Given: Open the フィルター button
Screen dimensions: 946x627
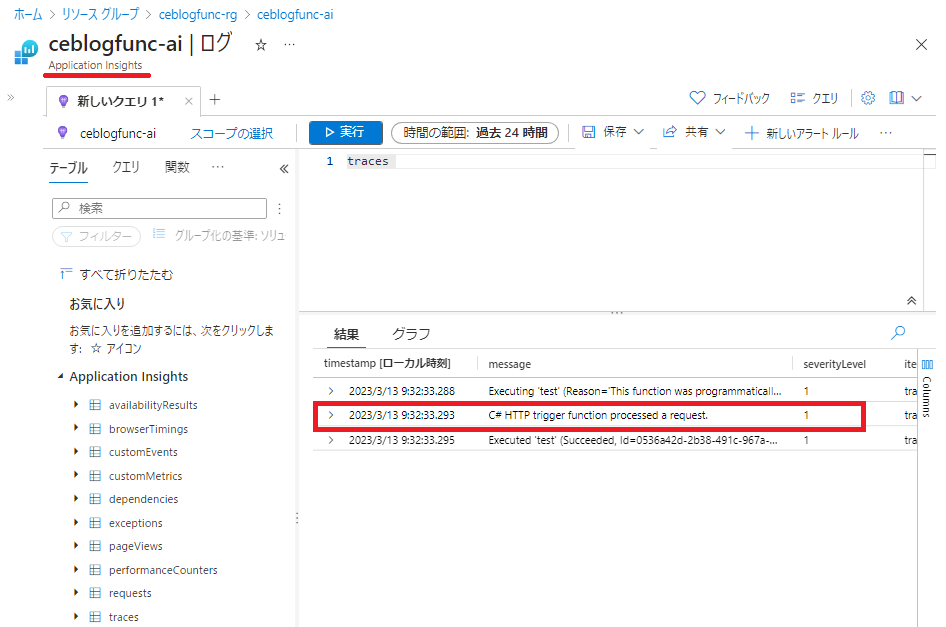Looking at the screenshot, I should 97,237.
